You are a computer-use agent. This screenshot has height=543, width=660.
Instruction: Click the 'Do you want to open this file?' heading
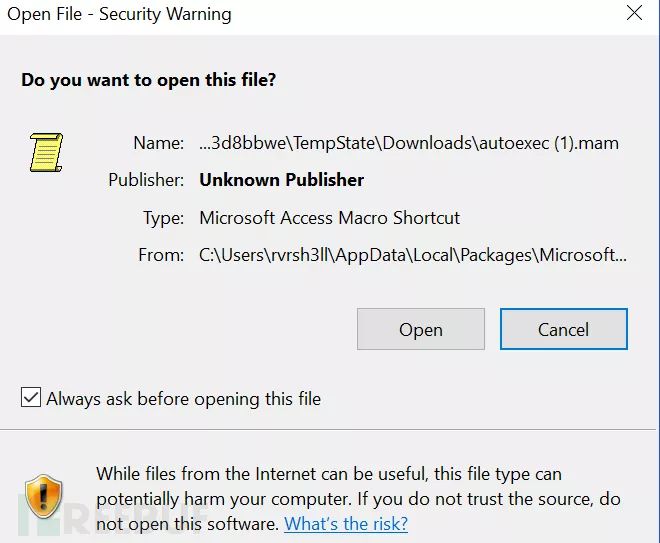click(x=149, y=80)
